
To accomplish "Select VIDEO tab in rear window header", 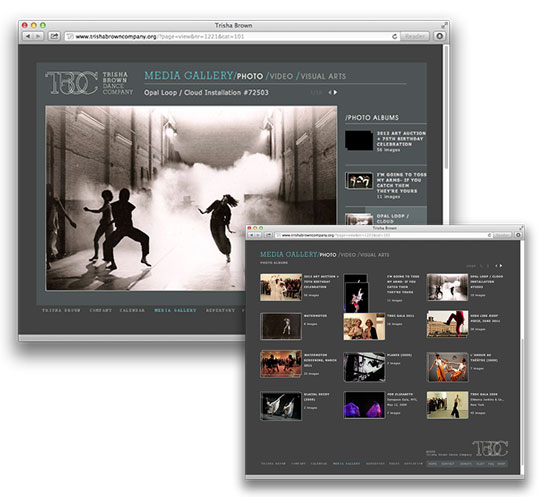I will [281, 76].
